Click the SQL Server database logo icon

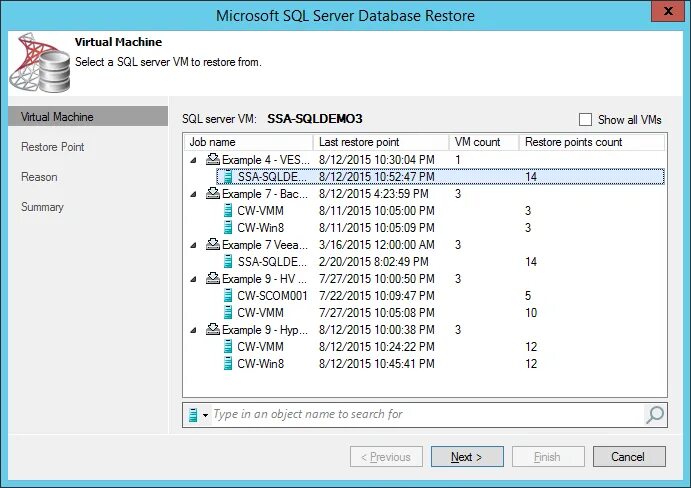tap(40, 62)
